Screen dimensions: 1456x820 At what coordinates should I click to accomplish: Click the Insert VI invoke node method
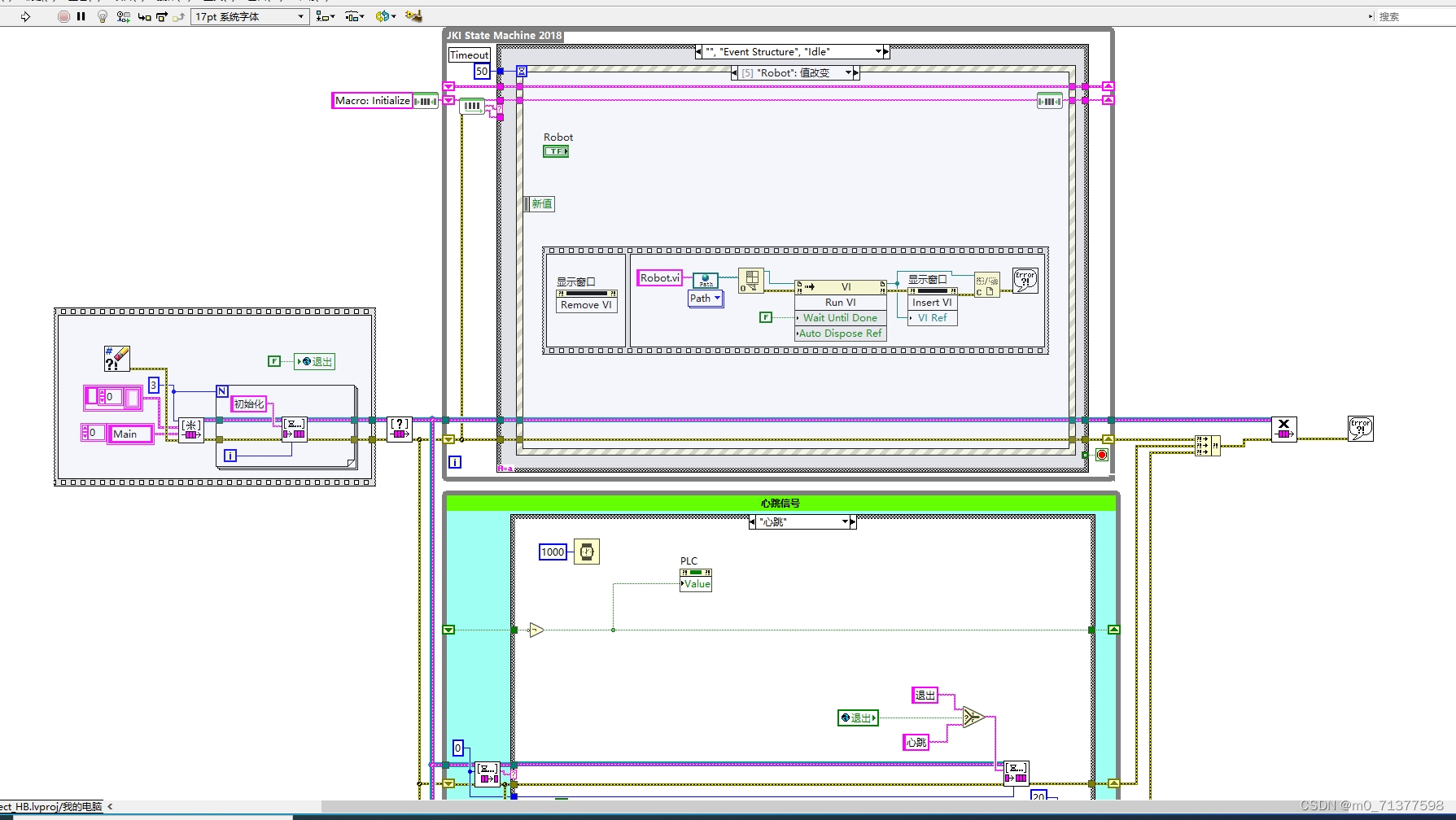click(932, 303)
